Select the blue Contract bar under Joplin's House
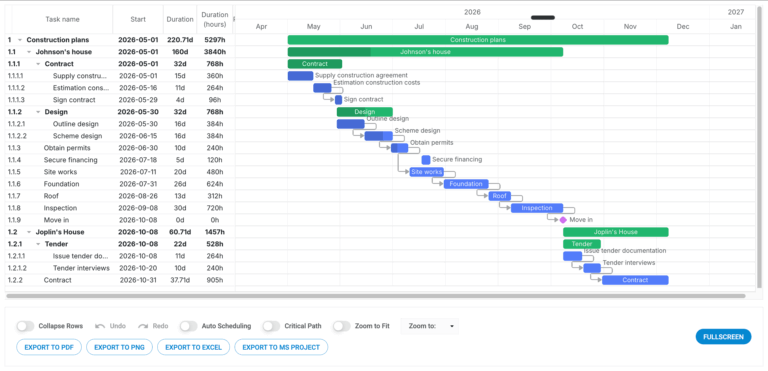The height and width of the screenshot is (371, 768). [635, 280]
